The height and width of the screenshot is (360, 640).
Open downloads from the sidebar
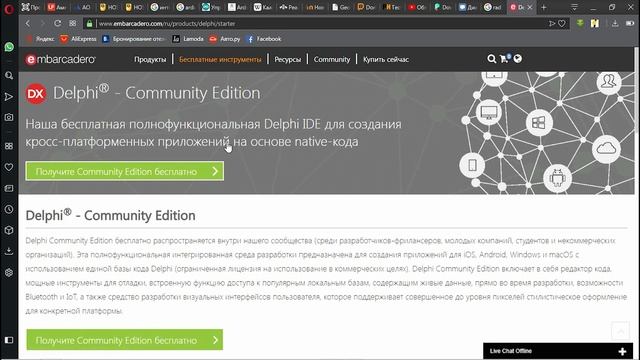click(9, 251)
